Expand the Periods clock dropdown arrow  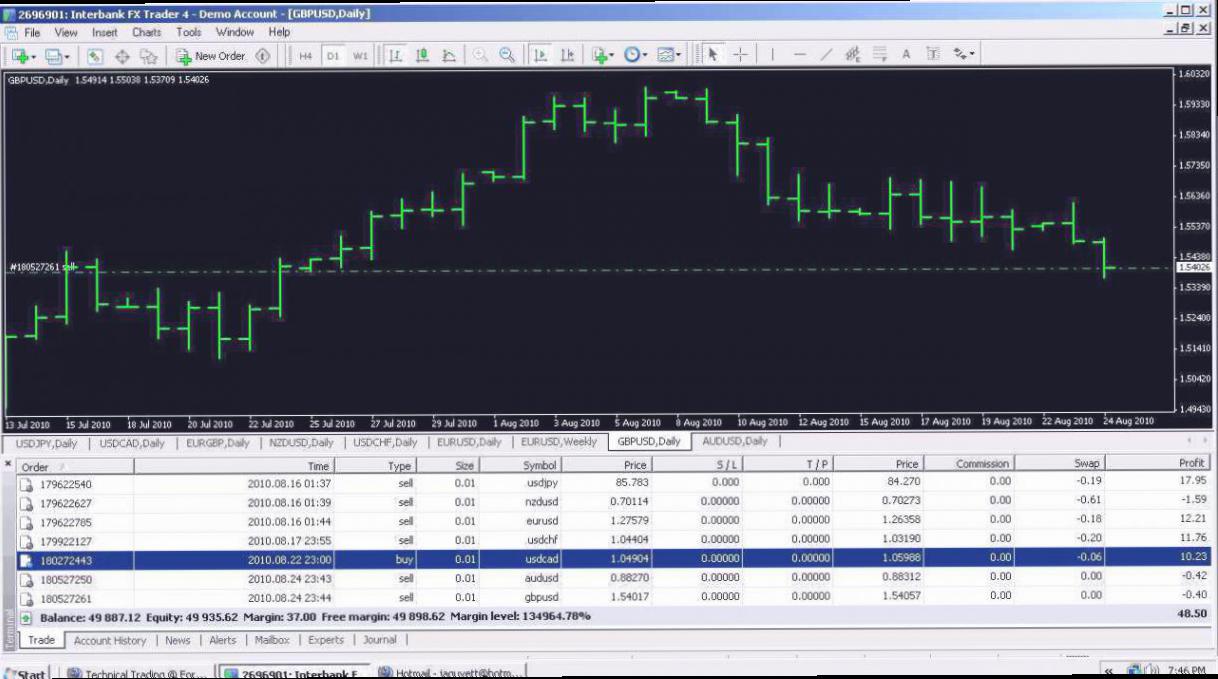[646, 56]
